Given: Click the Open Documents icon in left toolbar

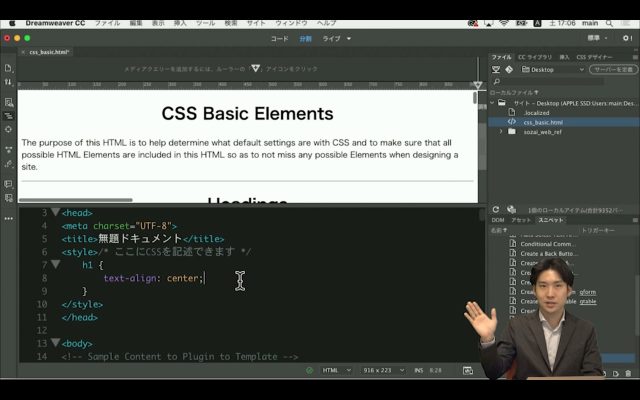Looking at the screenshot, I should (x=8, y=68).
